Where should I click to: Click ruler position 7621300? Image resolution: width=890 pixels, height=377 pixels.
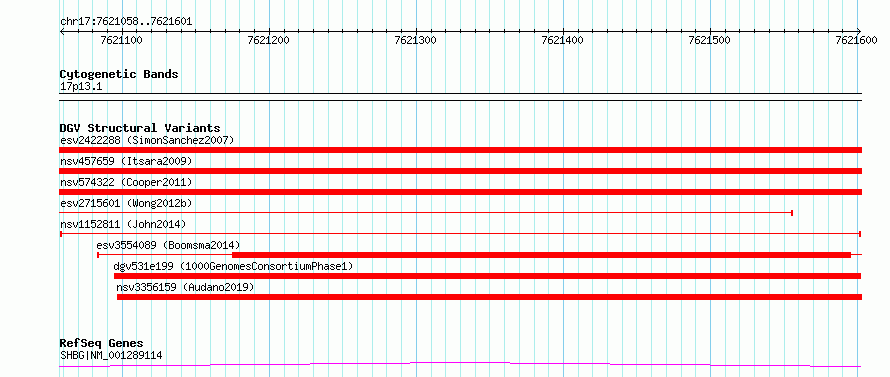(415, 40)
